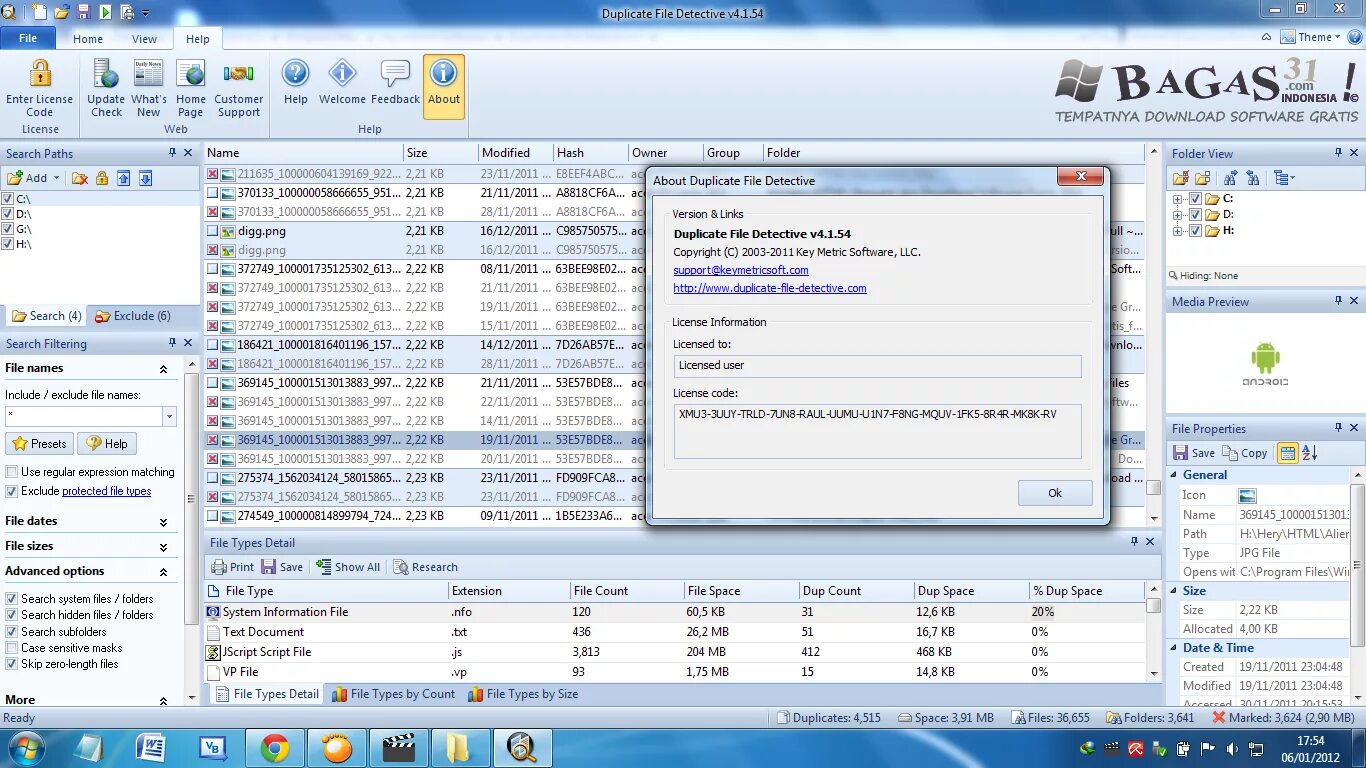
Task: Open the duplicate-file-detective.com link
Action: tap(770, 288)
